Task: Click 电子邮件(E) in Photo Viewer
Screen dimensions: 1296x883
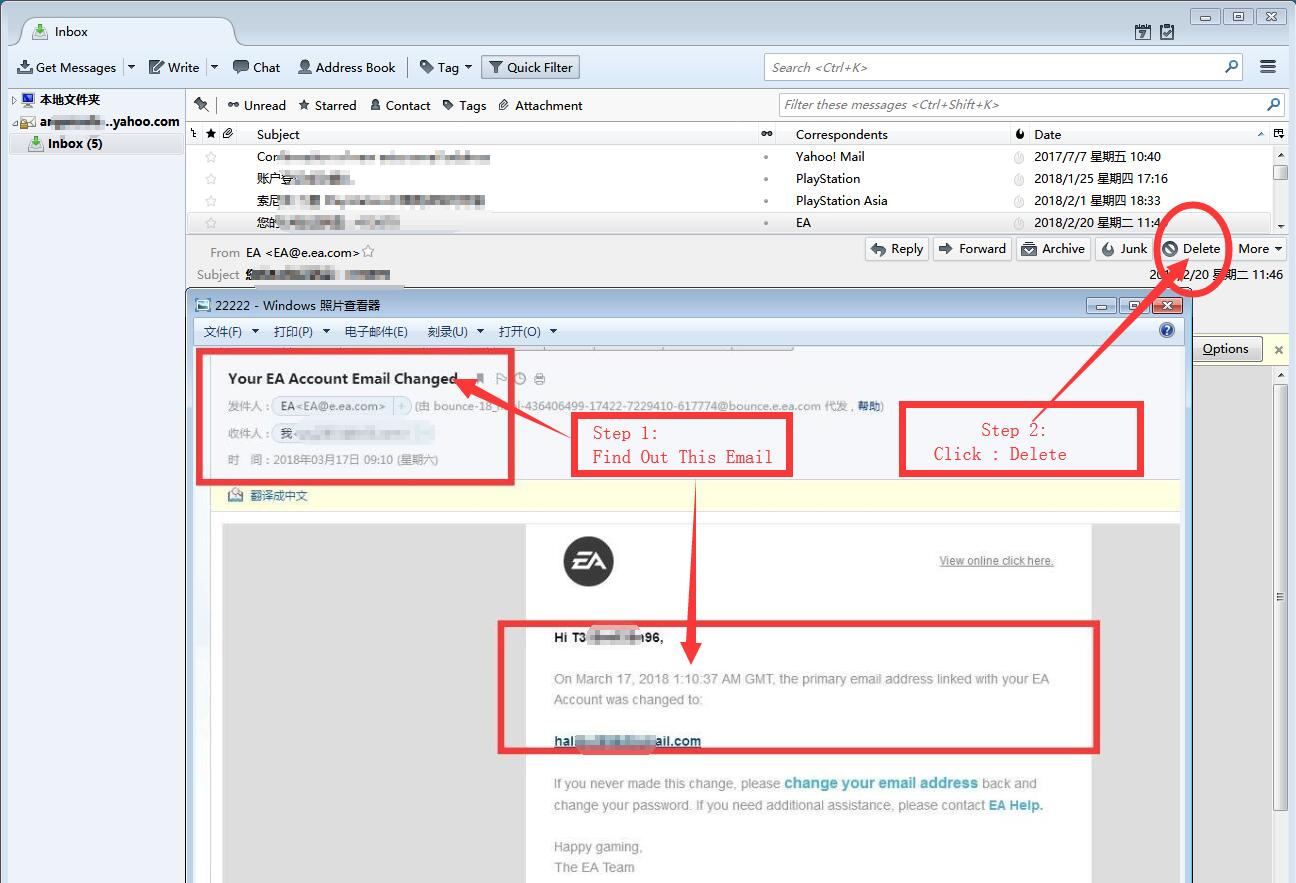Action: point(376,331)
